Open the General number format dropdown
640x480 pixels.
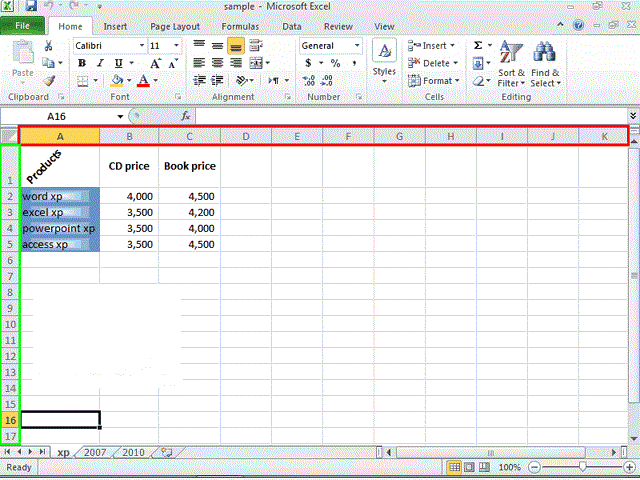pos(357,45)
